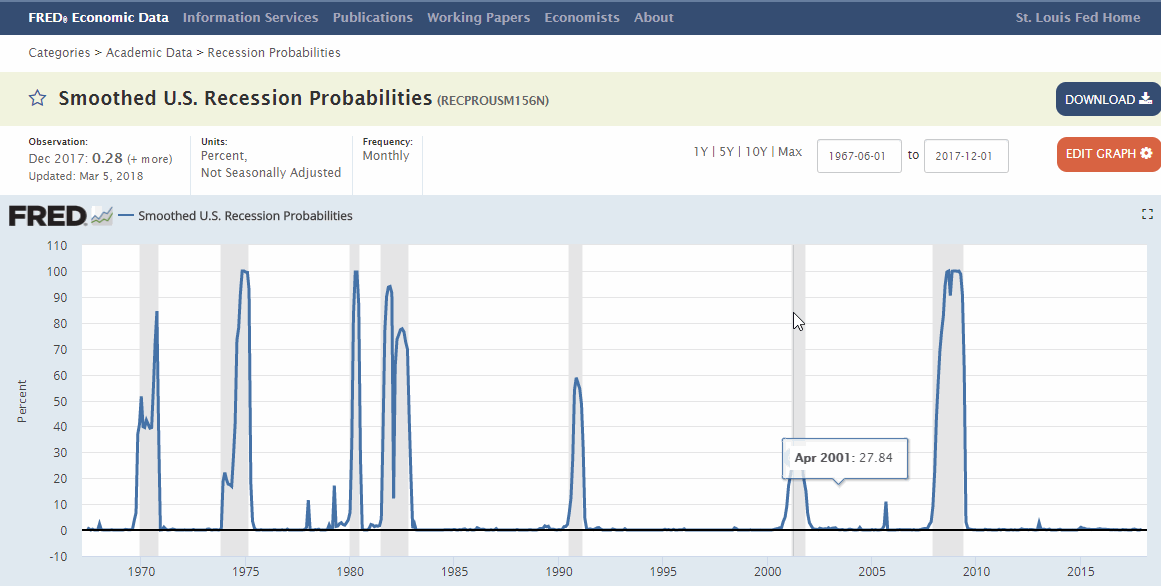Open Information Services menu
The height and width of the screenshot is (586, 1161).
pyautogui.click(x=250, y=17)
